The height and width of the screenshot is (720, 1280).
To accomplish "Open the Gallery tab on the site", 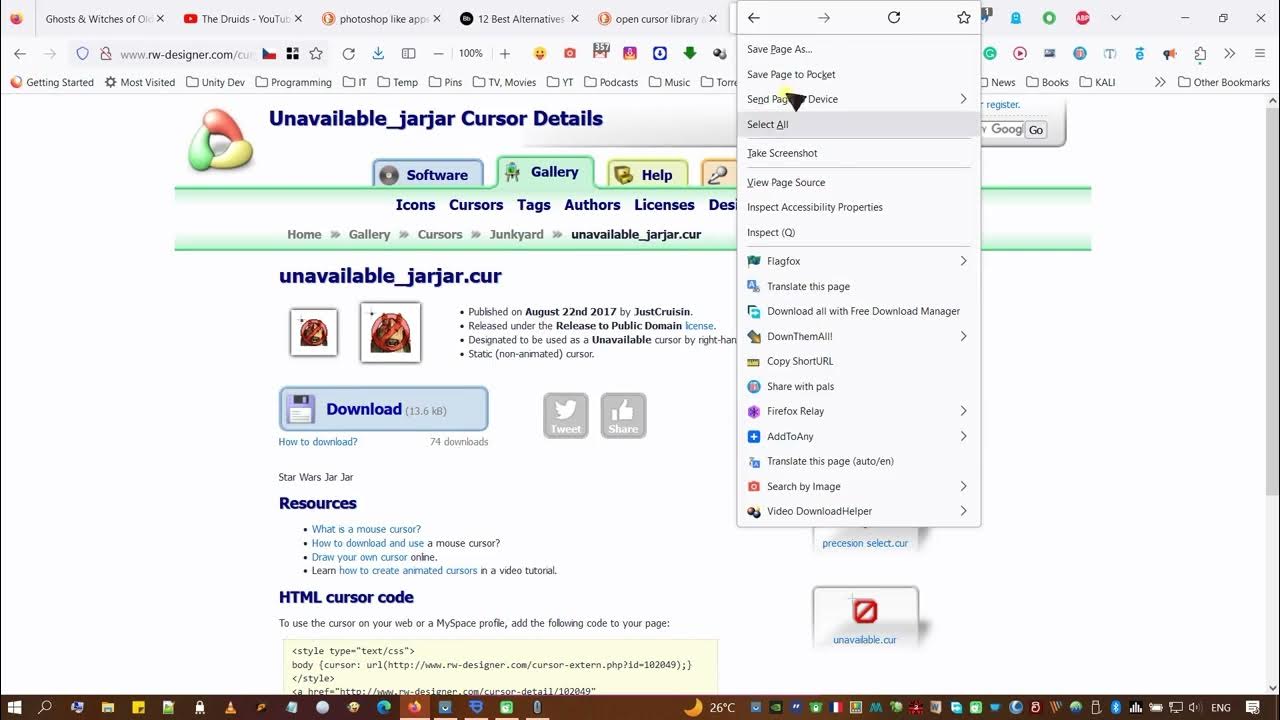I will (x=545, y=172).
